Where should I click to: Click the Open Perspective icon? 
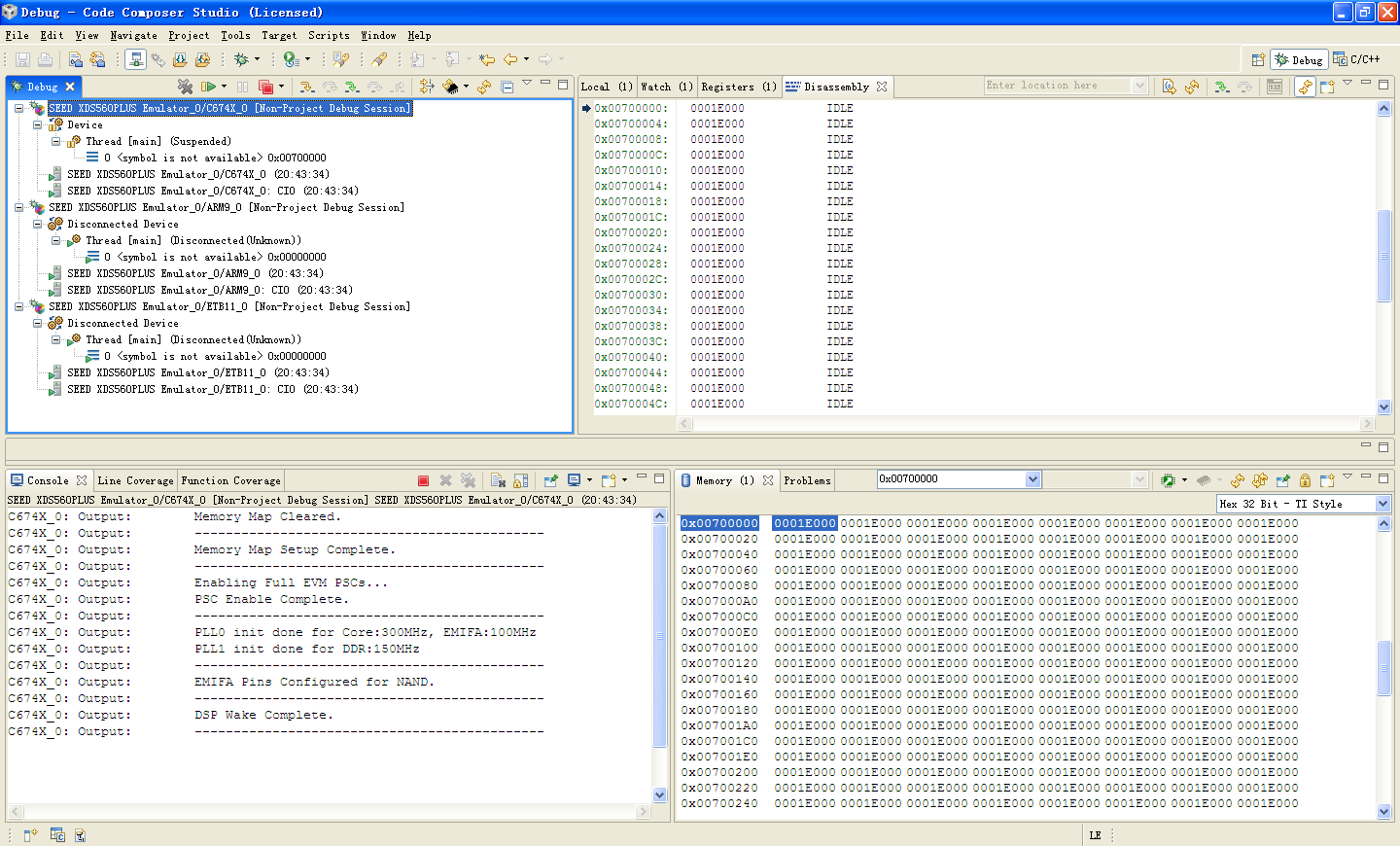1258,59
